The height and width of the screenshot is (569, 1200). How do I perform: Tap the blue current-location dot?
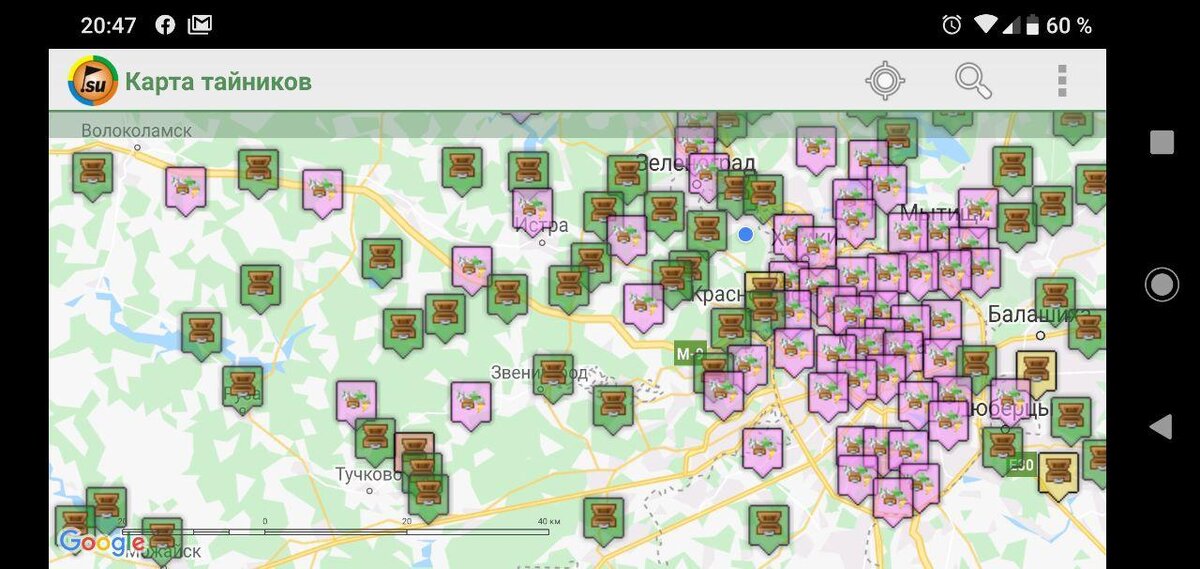(x=745, y=234)
